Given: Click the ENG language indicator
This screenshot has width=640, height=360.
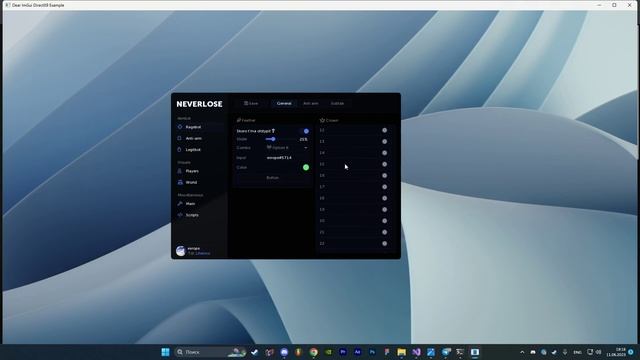Looking at the screenshot, I should (577, 352).
